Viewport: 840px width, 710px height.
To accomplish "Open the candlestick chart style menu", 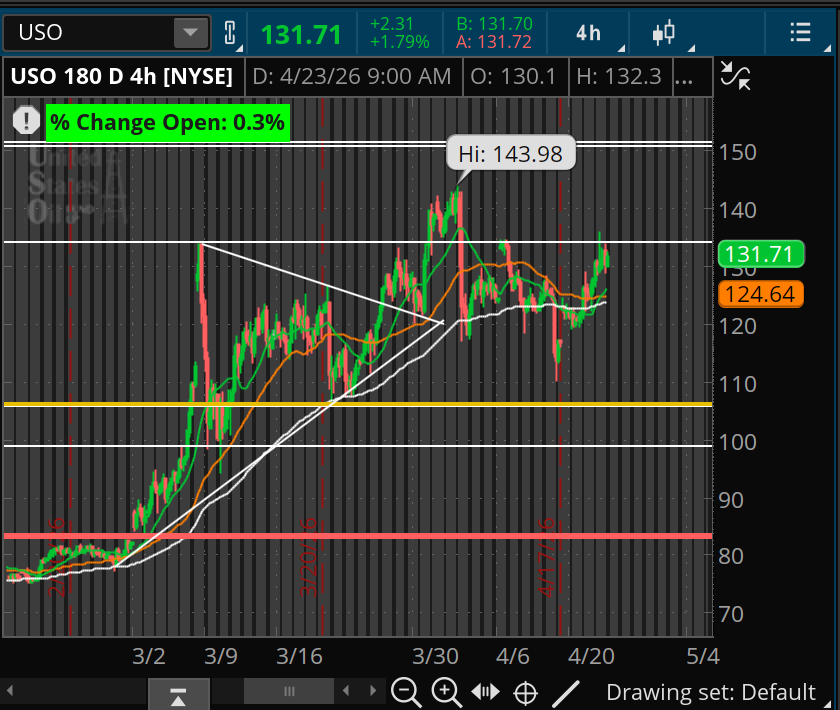I will [x=663, y=33].
